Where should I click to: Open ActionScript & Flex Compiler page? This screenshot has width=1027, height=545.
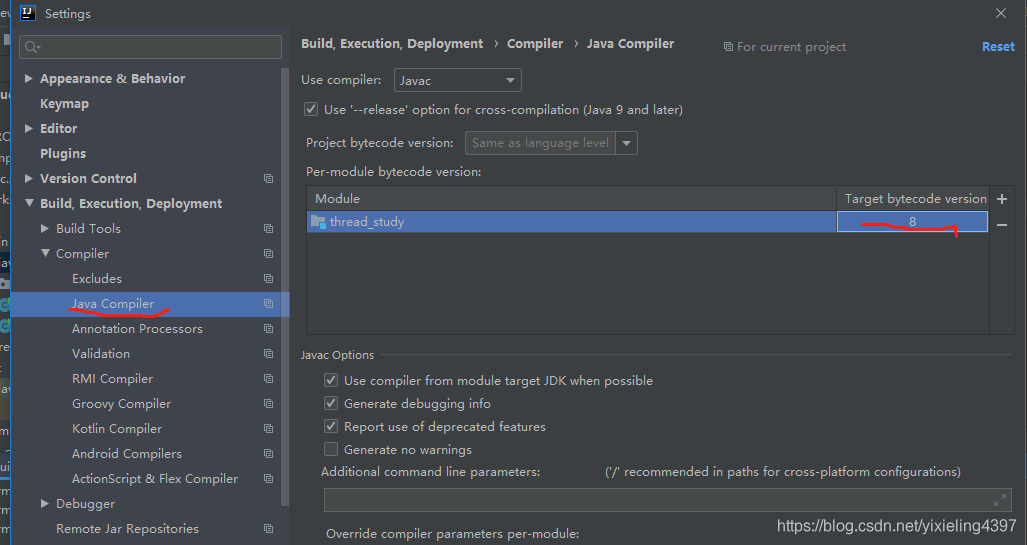[x=155, y=479]
